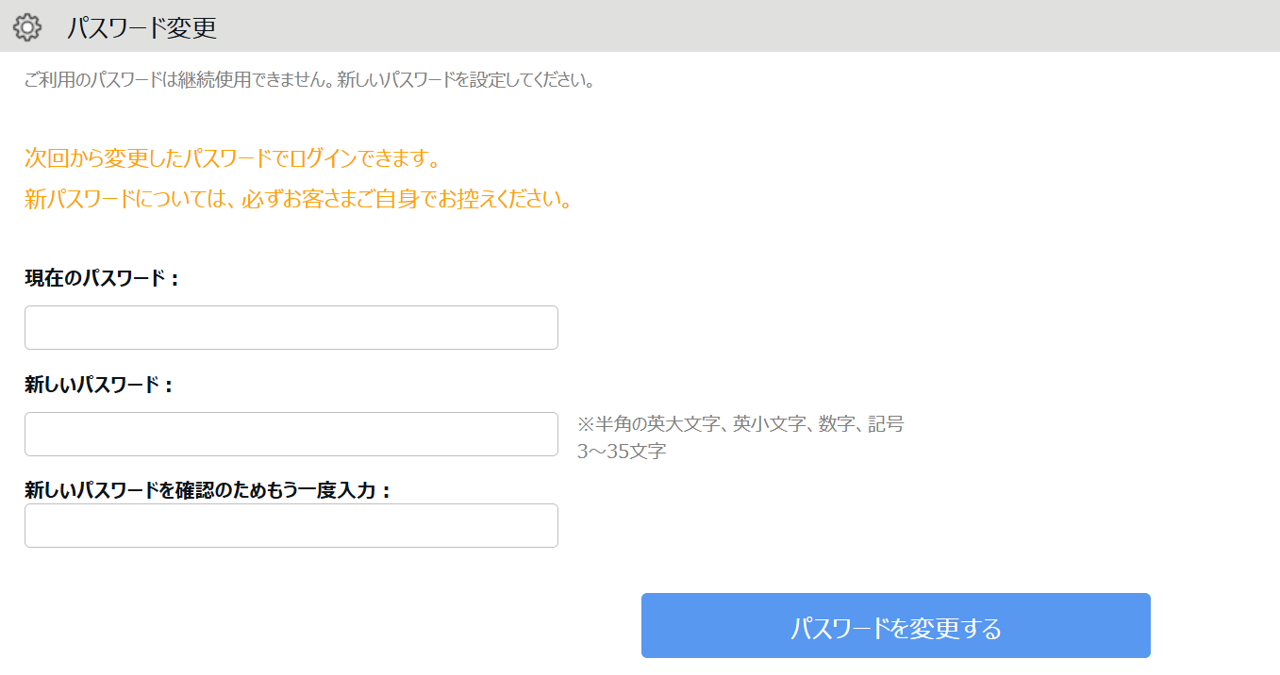
Task: Click the 現在のパスワード： field label
Action: coord(102,279)
